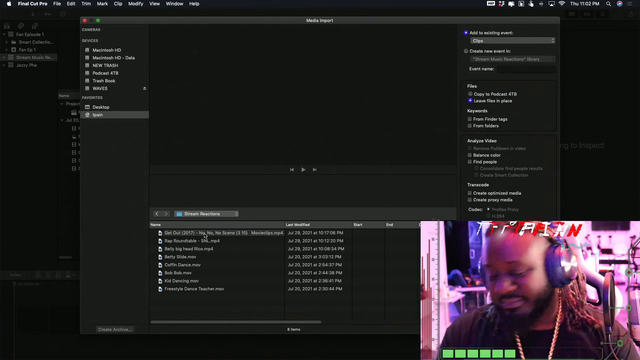Skip to next clip in viewer
Screen dimensions: 640x360
315,169
